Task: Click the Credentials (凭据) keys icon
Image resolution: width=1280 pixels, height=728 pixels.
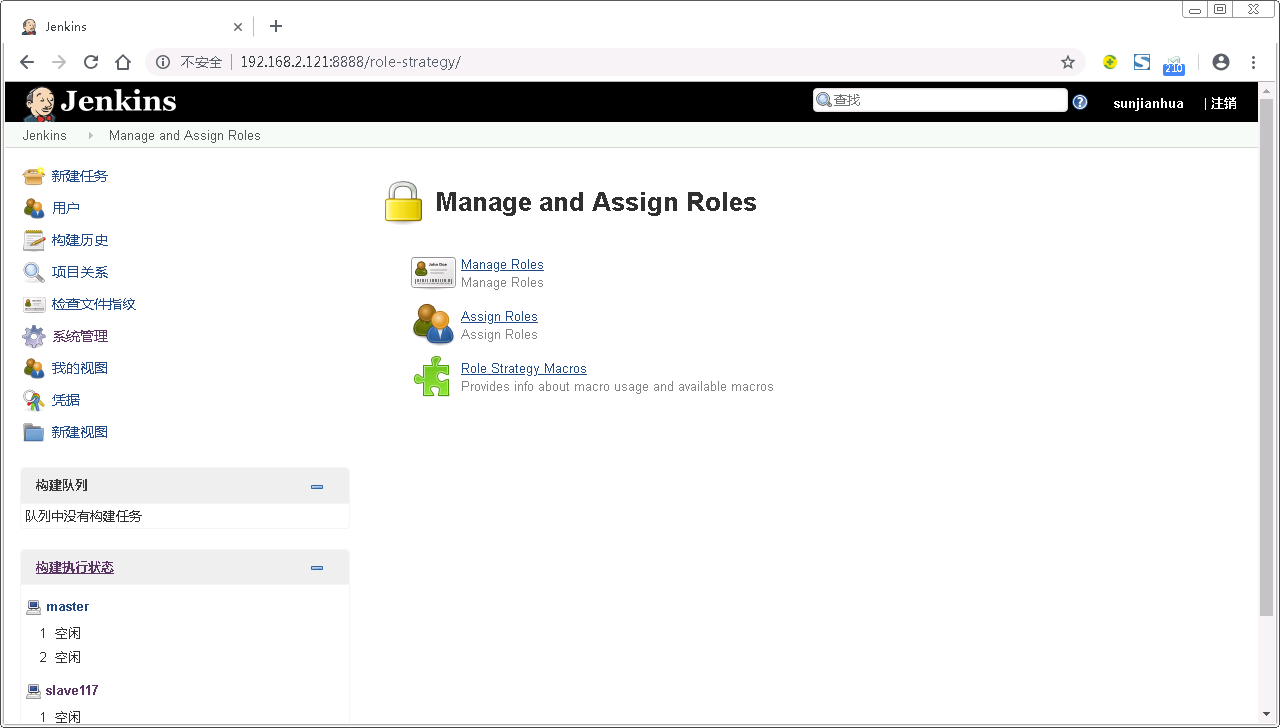Action: (34, 400)
